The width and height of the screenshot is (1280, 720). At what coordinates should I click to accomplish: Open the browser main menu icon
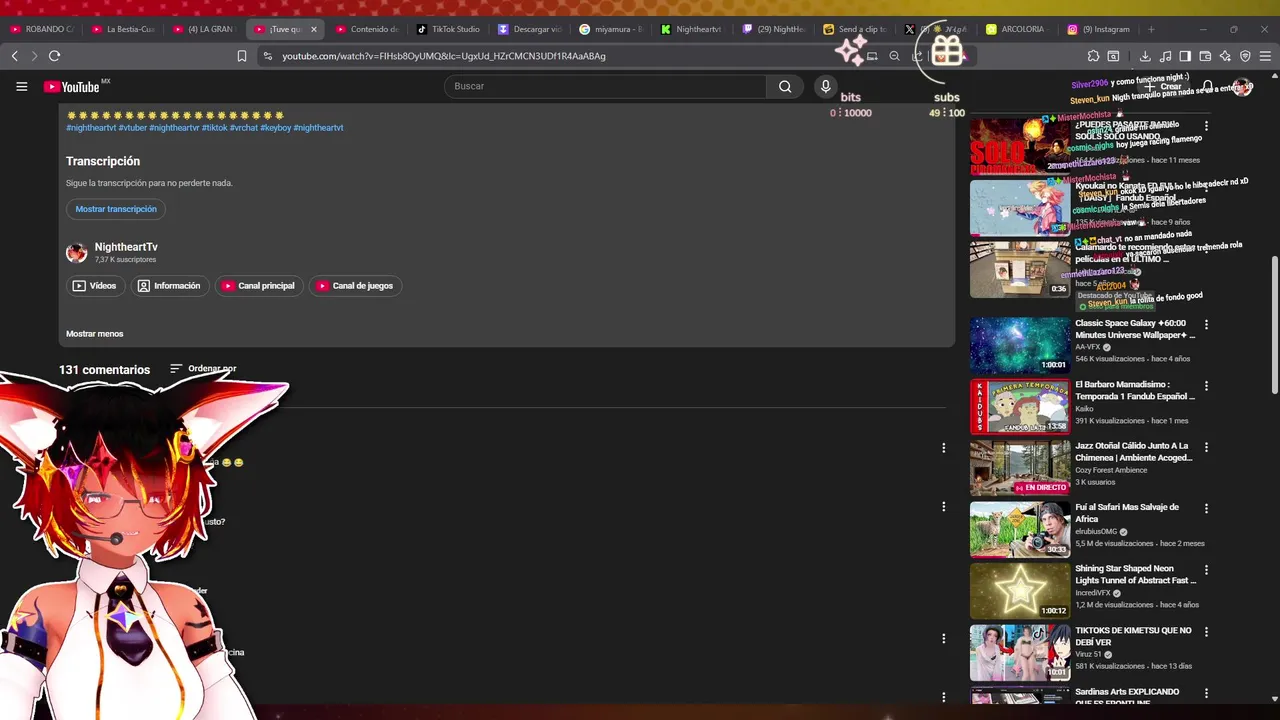pyautogui.click(x=1266, y=56)
